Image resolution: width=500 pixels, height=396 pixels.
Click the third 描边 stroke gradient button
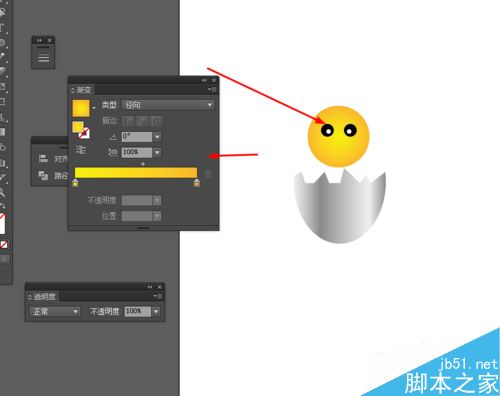(x=156, y=121)
